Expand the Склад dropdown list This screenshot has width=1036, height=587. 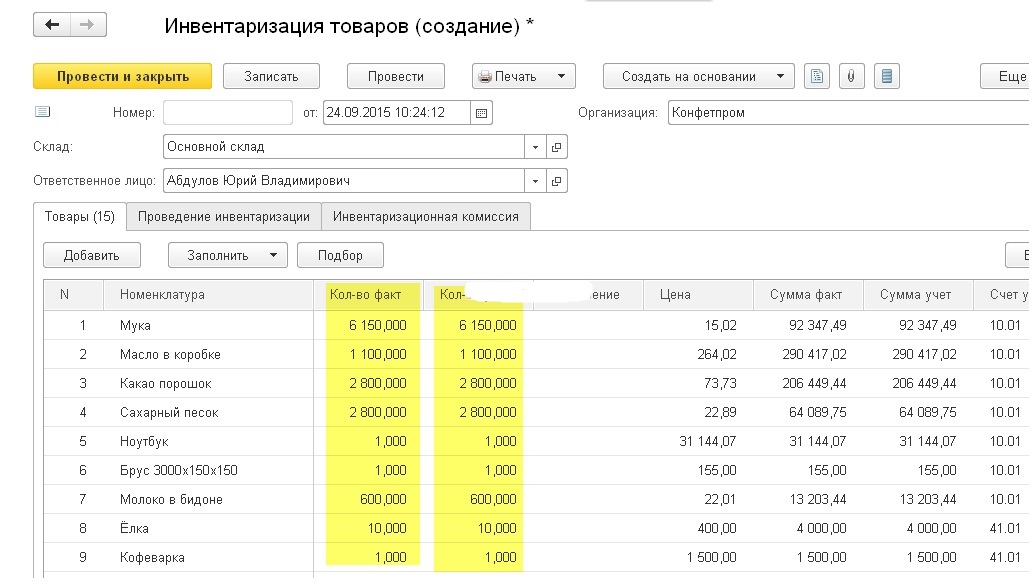(535, 147)
